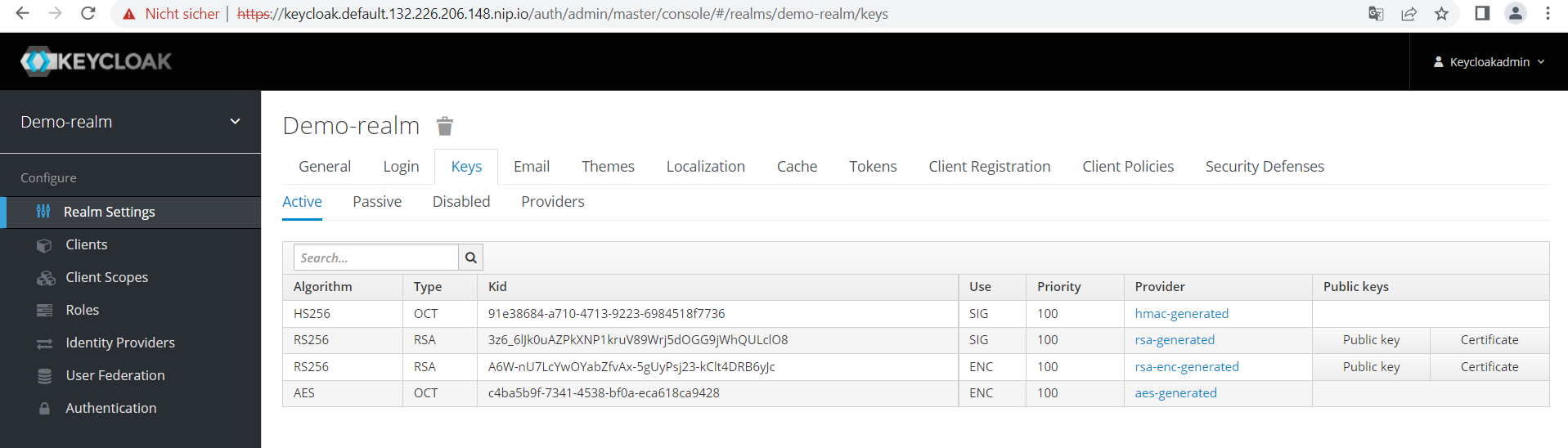This screenshot has height=448, width=1568.
Task: Click Certificate button for rsa-enc-generated key
Action: tap(1489, 367)
